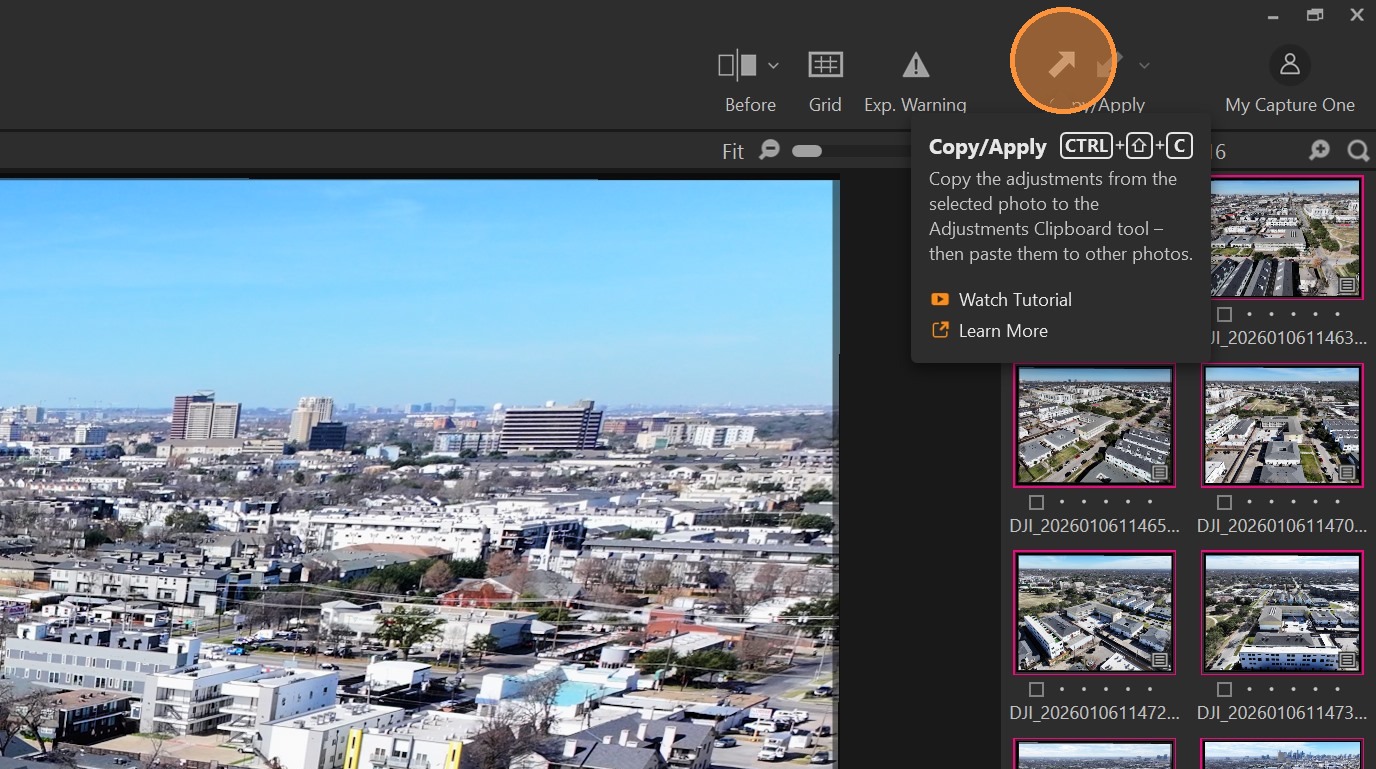Click the zoom in magnifier icon
The height and width of the screenshot is (769, 1376).
(x=1320, y=150)
